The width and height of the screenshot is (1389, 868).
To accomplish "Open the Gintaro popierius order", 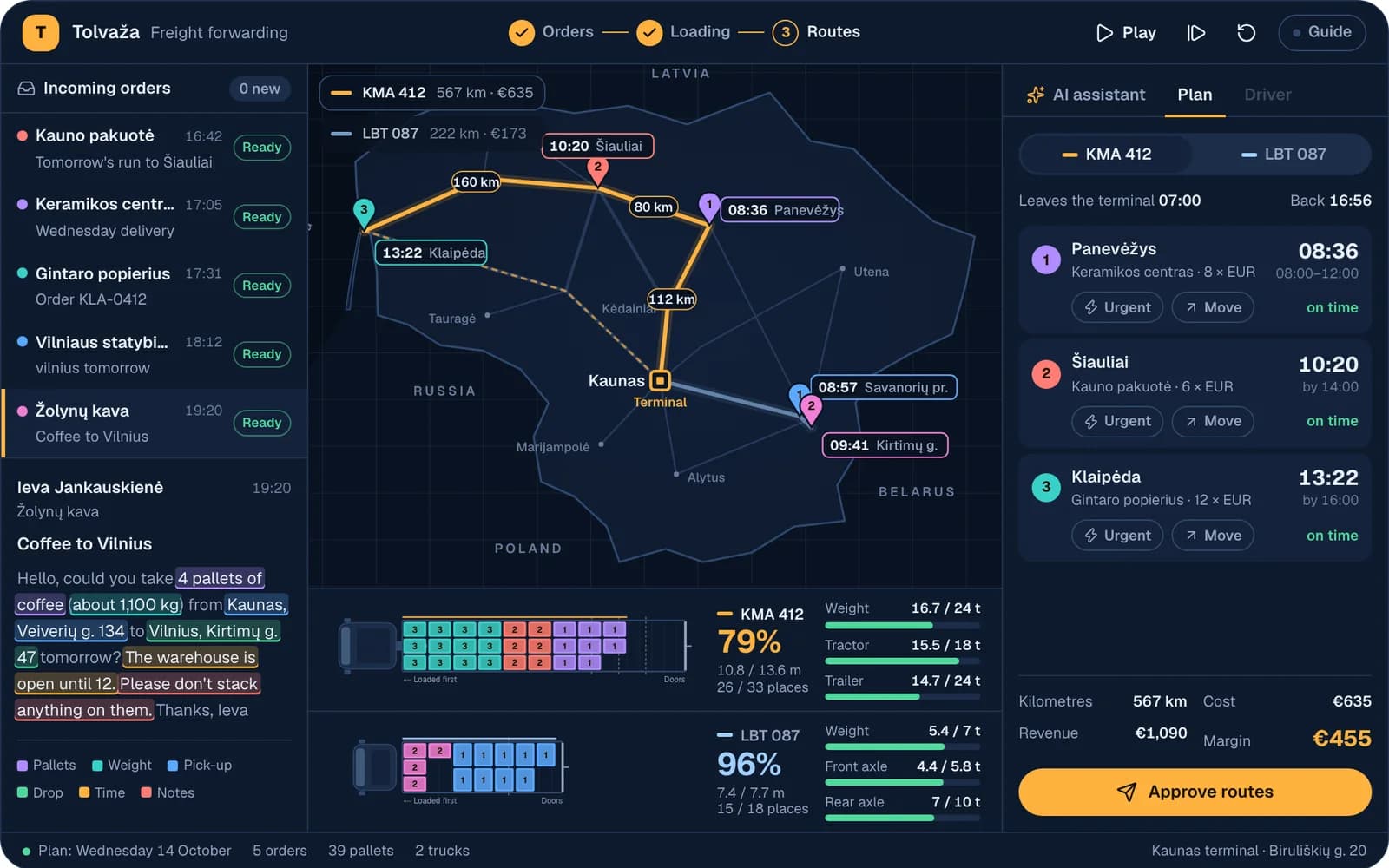I will (x=155, y=286).
